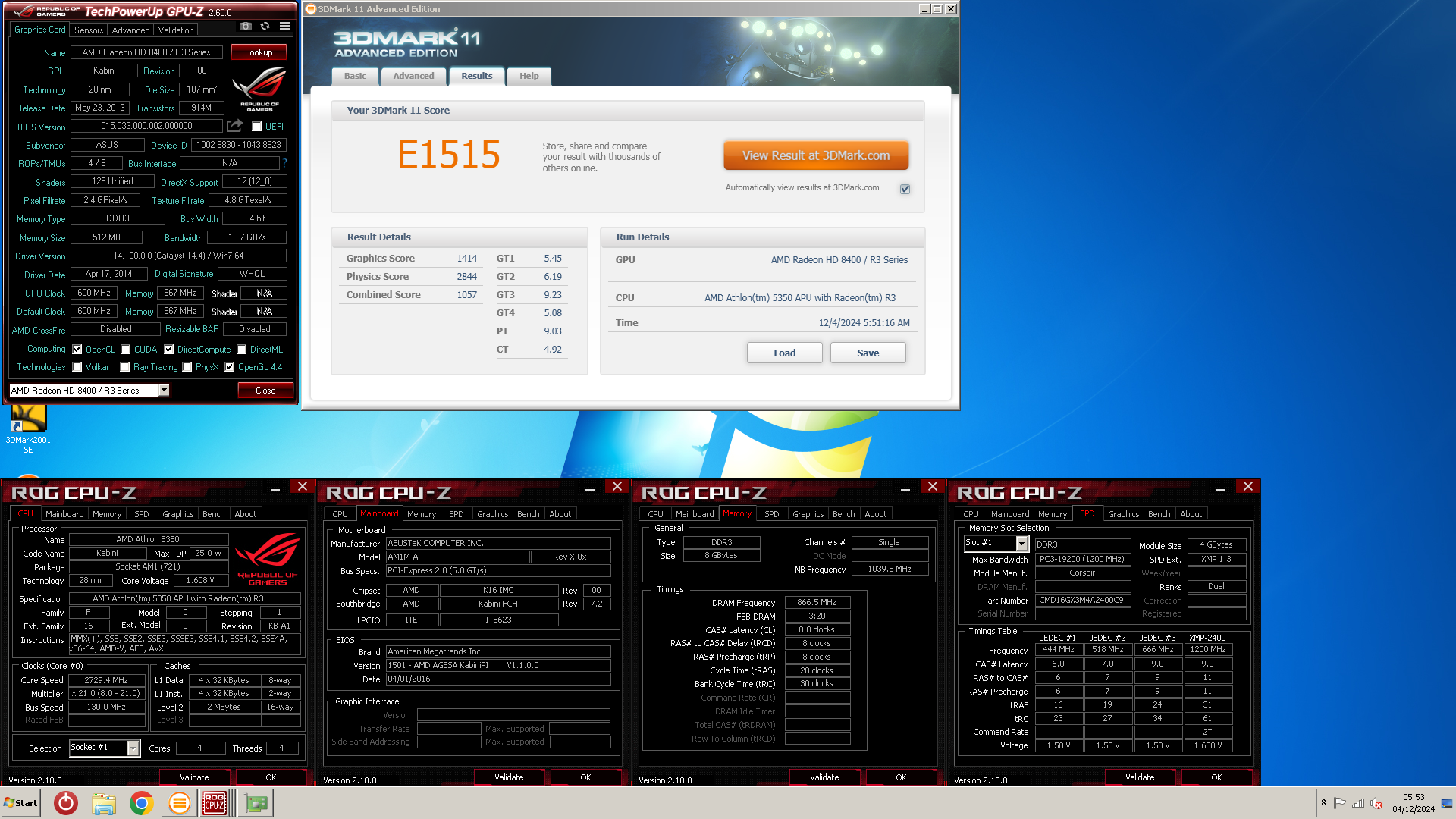1456x819 pixels.
Task: Open the Advanced tab in 3DMark 11
Action: pos(413,76)
